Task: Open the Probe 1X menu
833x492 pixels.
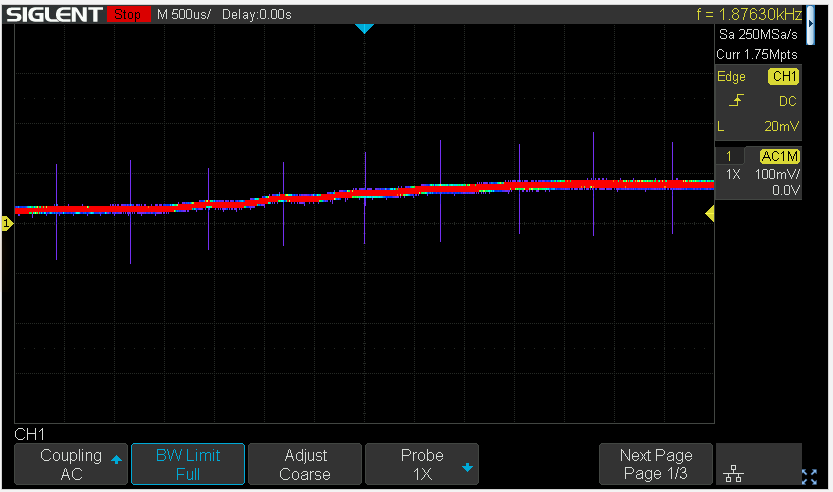Action: [x=422, y=464]
